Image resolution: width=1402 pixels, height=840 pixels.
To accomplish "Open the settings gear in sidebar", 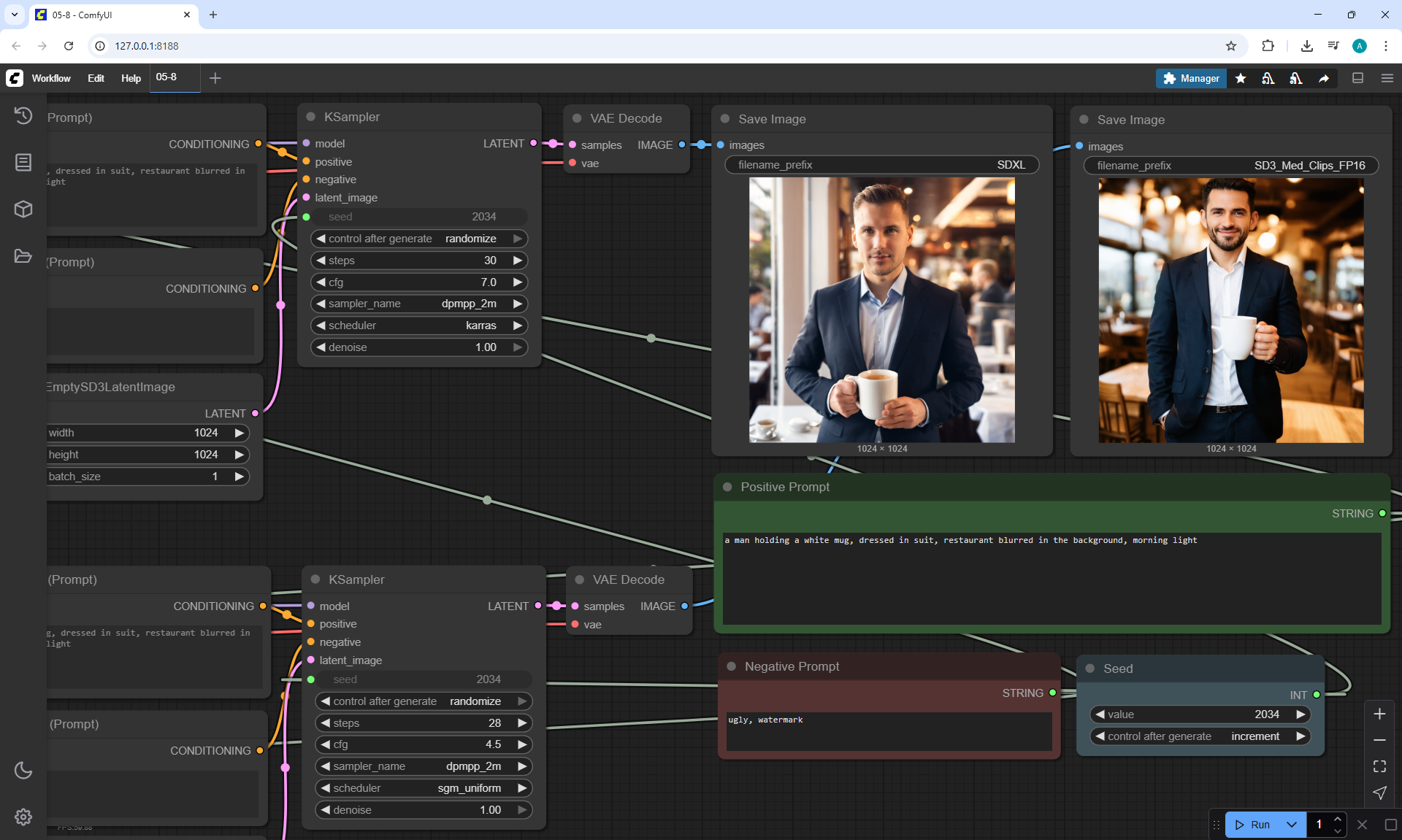I will [x=23, y=817].
